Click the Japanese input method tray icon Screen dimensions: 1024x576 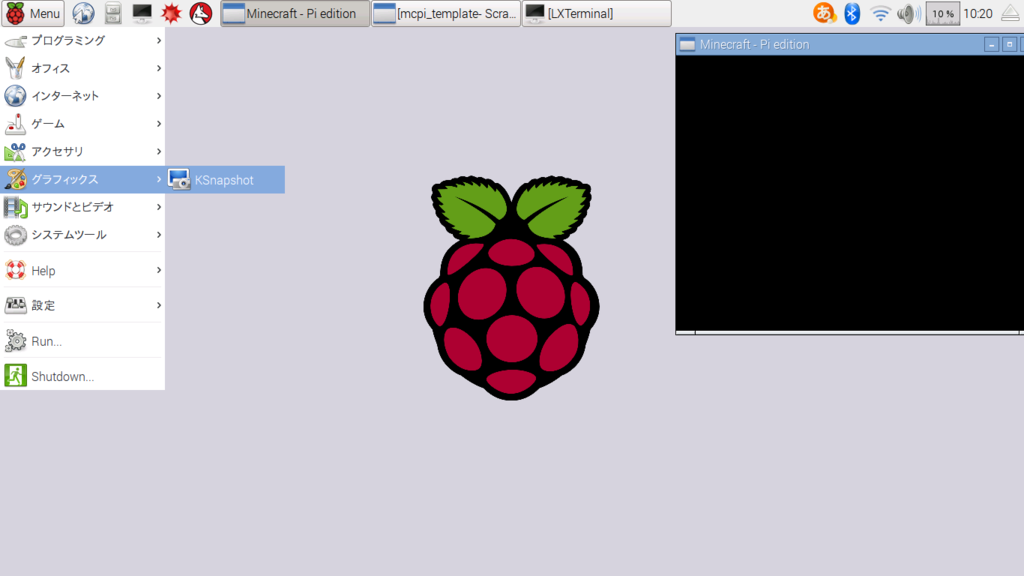click(x=824, y=13)
